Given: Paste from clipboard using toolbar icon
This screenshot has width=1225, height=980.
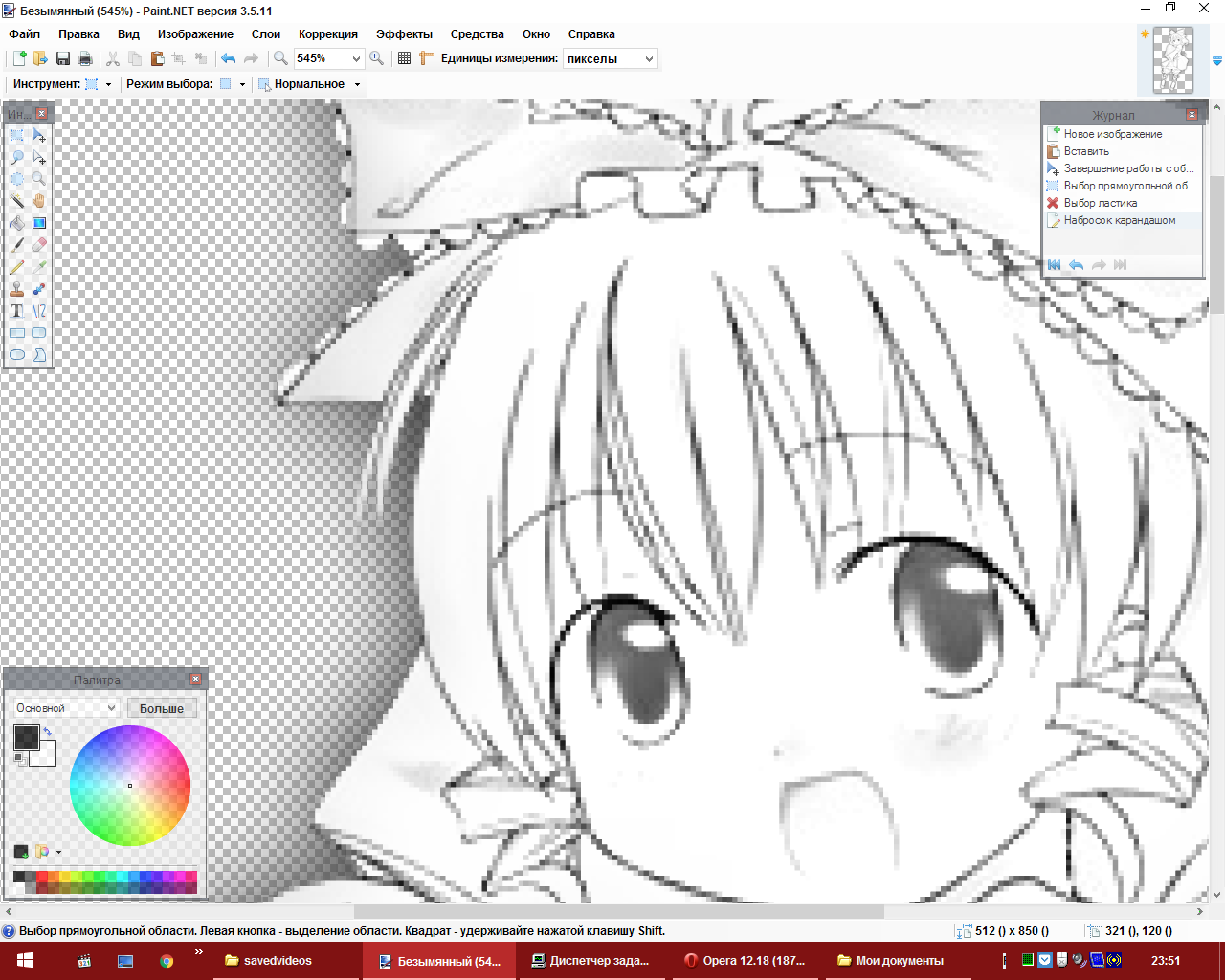Looking at the screenshot, I should pos(157,58).
